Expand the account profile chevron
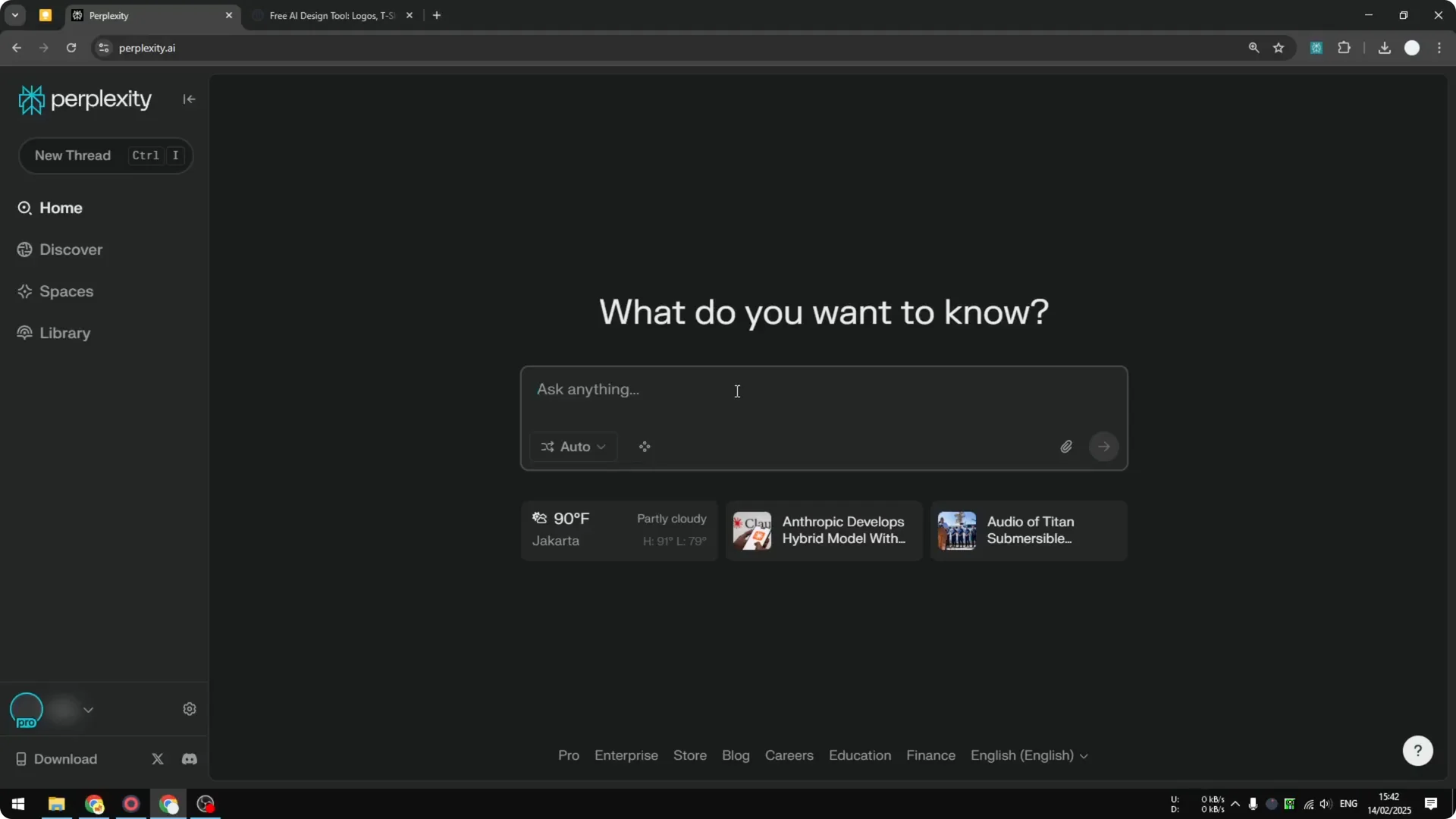 point(89,710)
